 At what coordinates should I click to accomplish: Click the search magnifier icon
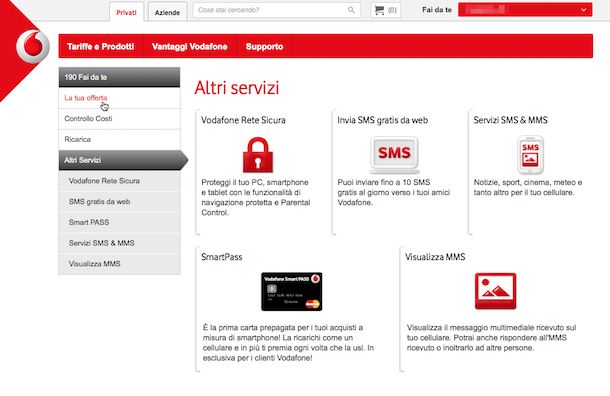[x=351, y=10]
